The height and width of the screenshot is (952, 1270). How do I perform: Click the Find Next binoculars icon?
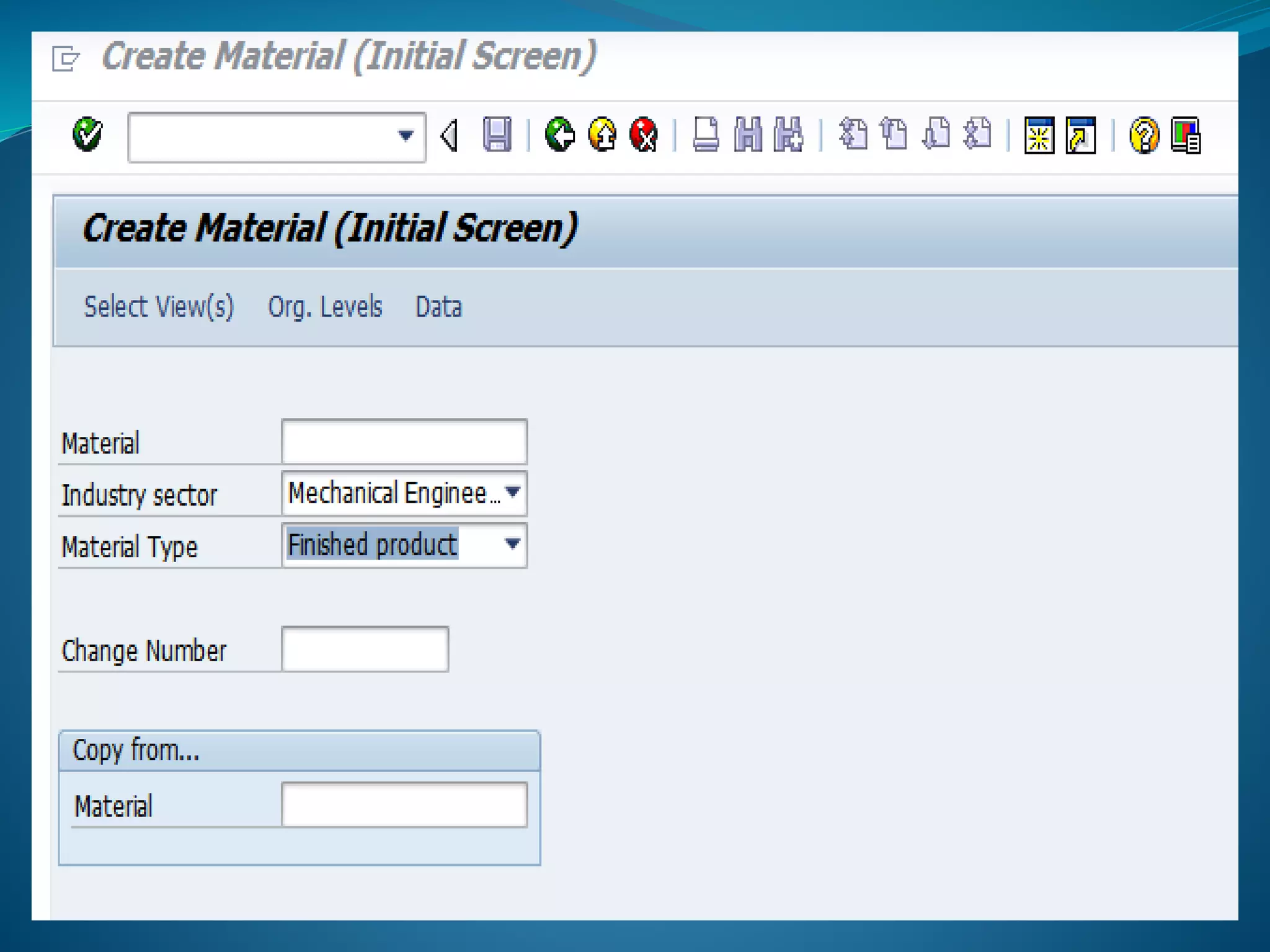[789, 134]
